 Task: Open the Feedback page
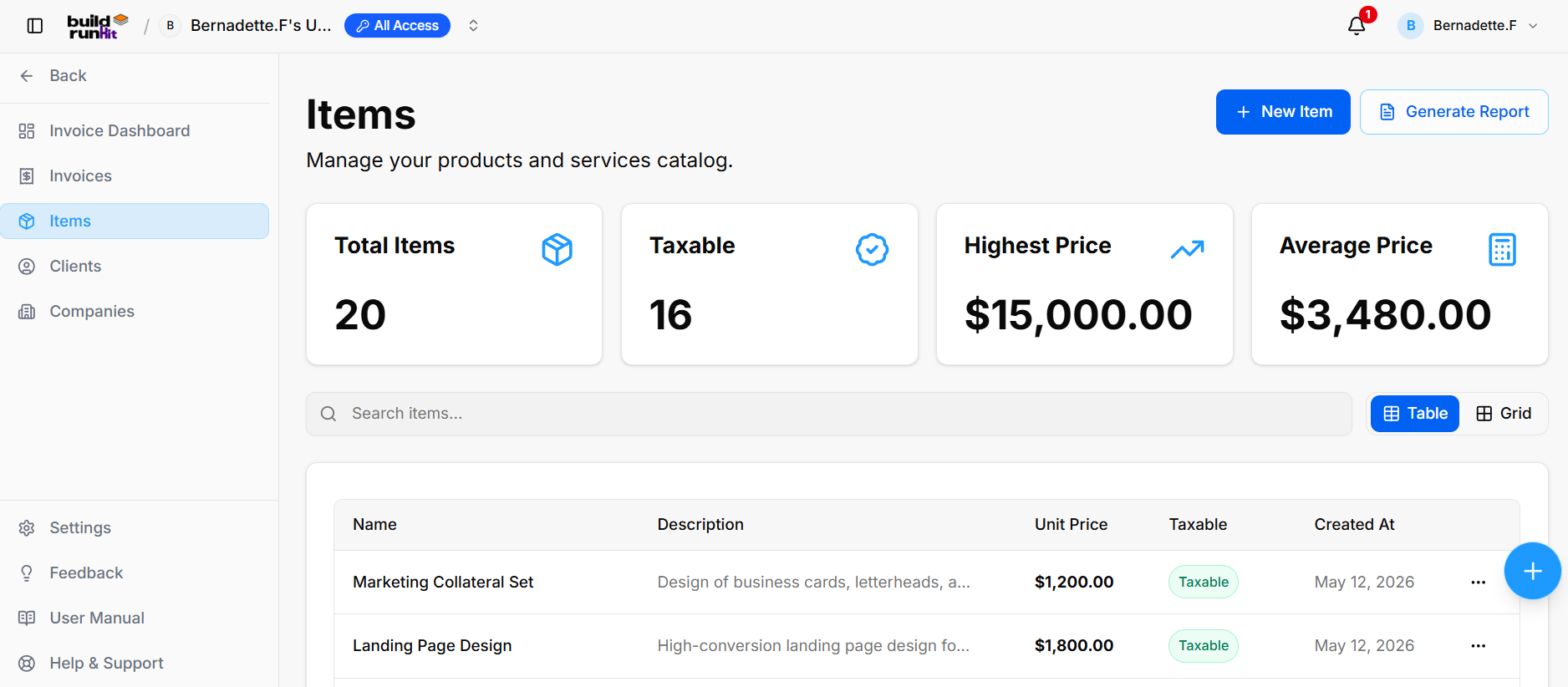point(135,573)
